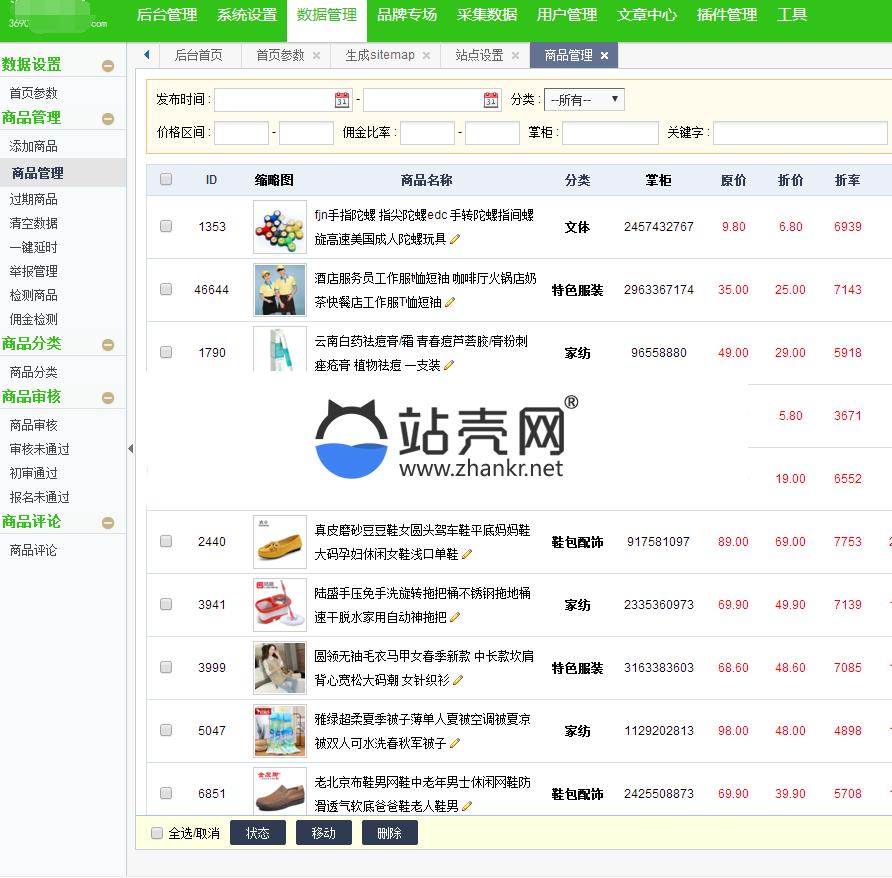The image size is (892, 878).
Task: Open the 用户管理 top menu
Action: pos(566,15)
